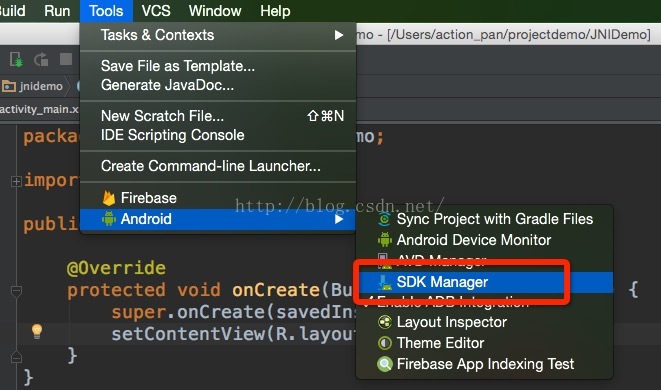Click the jnidemo breadcrumb folder
661x390 pixels.
(32, 86)
